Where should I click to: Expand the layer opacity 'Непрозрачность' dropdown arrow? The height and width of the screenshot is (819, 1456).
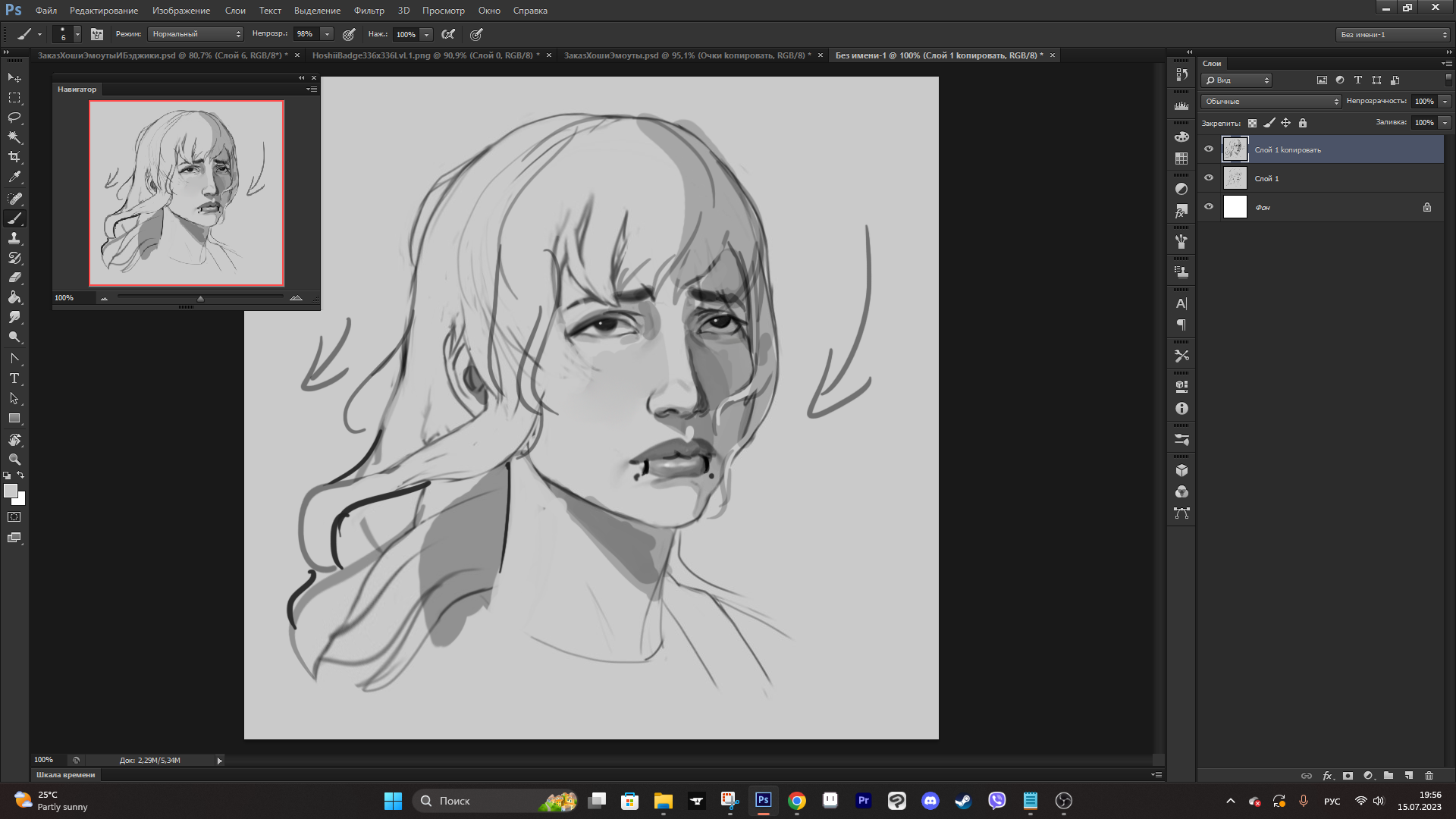point(1445,102)
